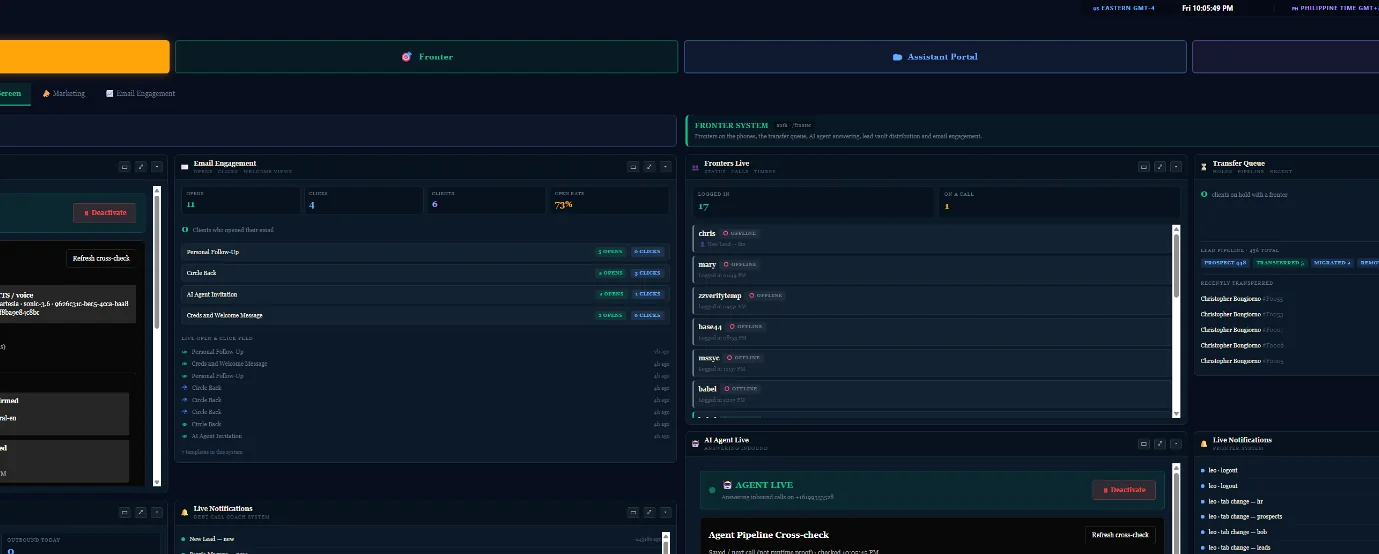
Task: Click the Transfer Queue hourglass icon
Action: [x=1204, y=167]
